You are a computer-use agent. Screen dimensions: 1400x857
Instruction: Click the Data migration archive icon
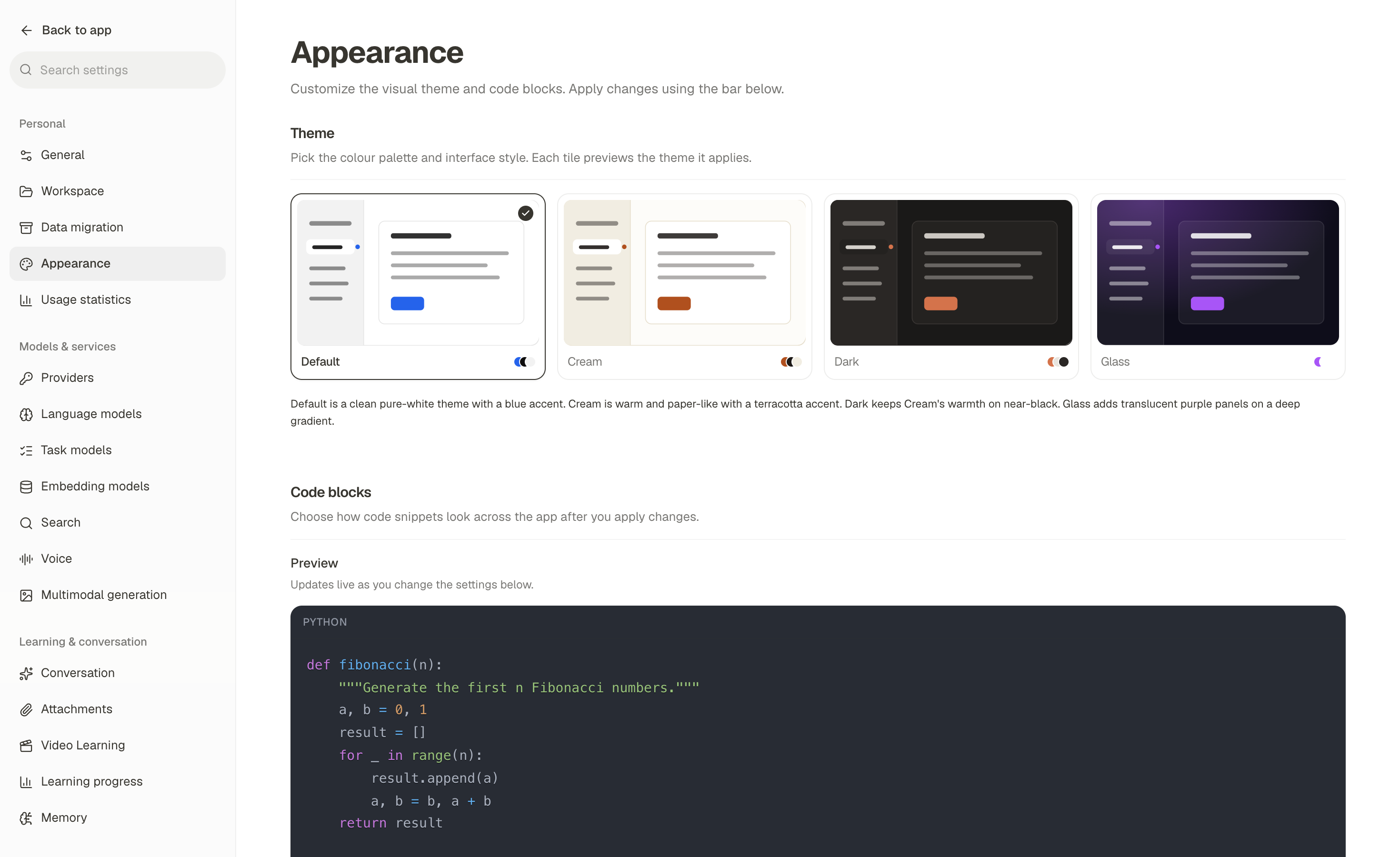(x=26, y=228)
